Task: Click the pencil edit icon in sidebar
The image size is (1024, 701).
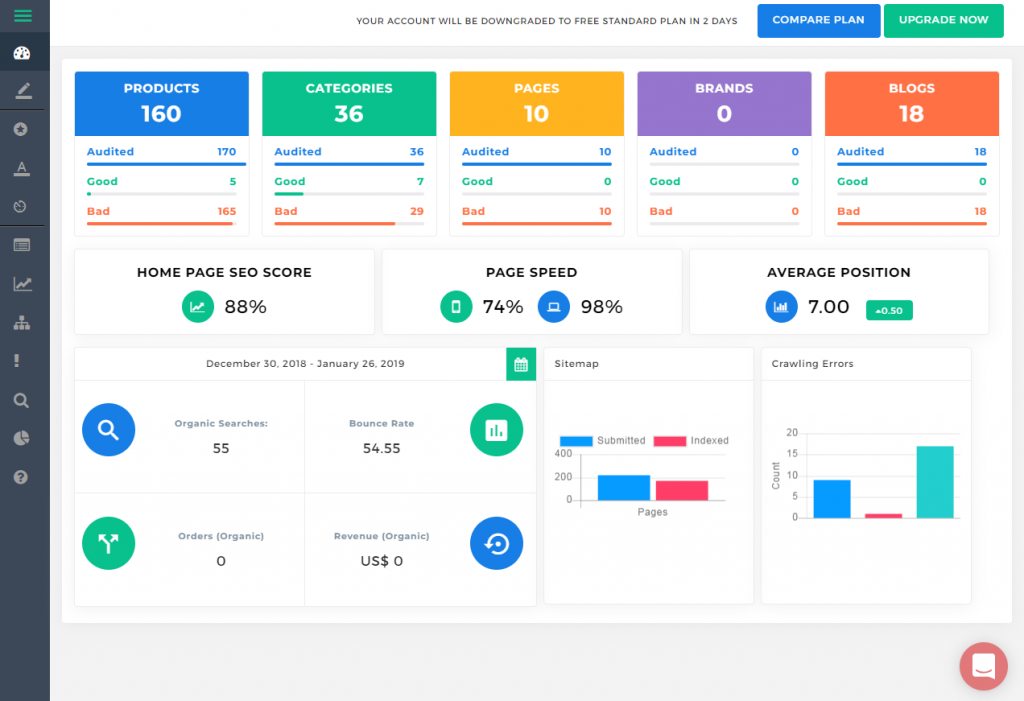Action: pos(22,91)
